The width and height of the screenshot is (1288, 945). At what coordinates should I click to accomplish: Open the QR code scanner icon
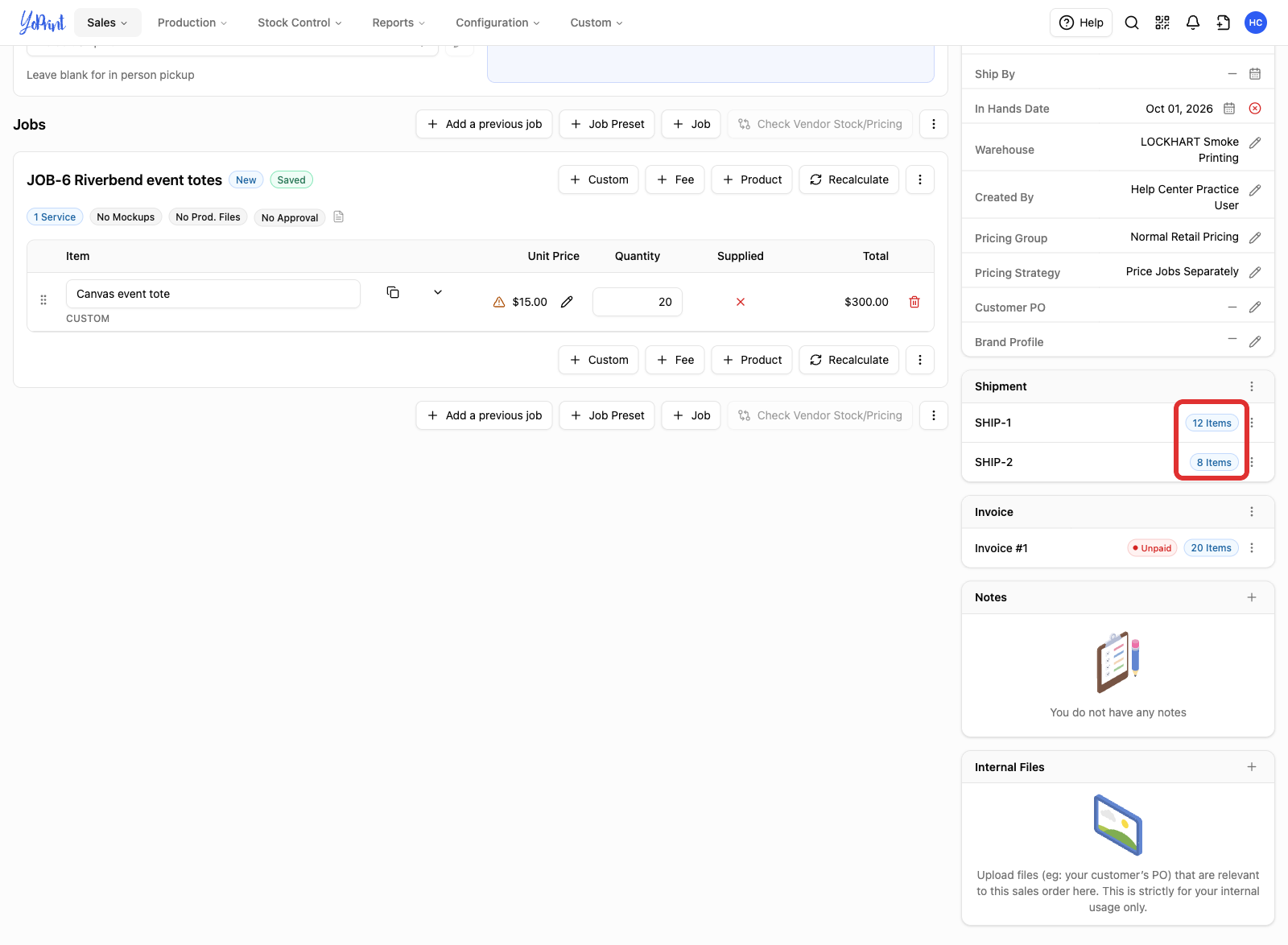click(1162, 23)
